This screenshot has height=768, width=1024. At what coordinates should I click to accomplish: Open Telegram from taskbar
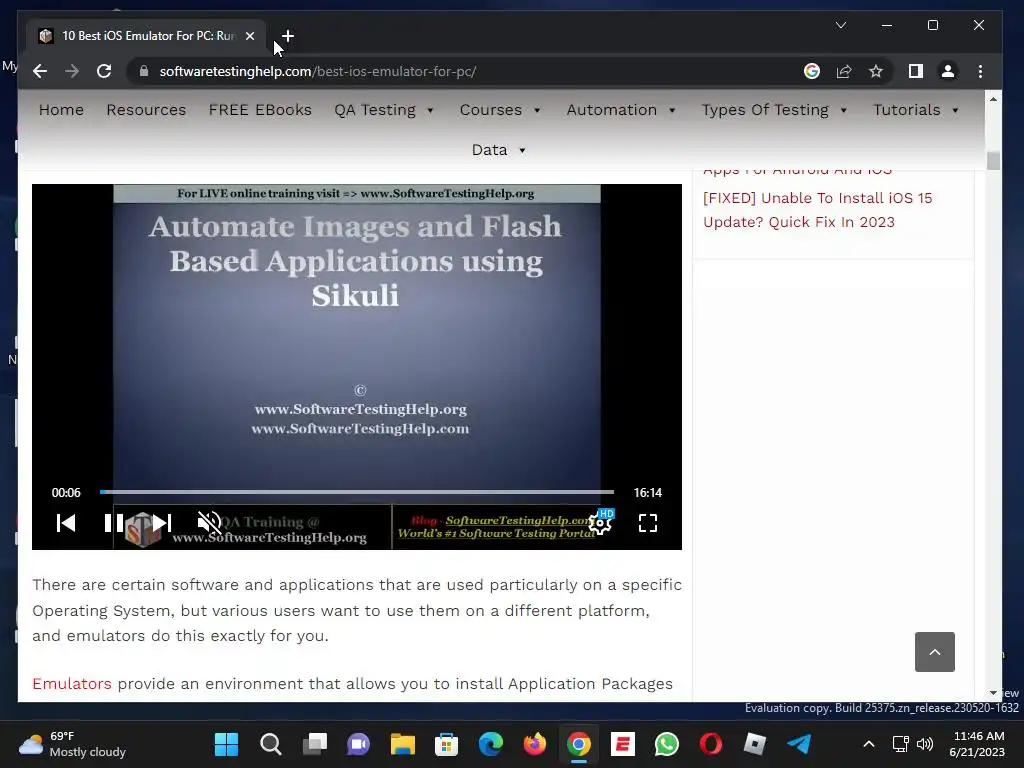point(799,744)
